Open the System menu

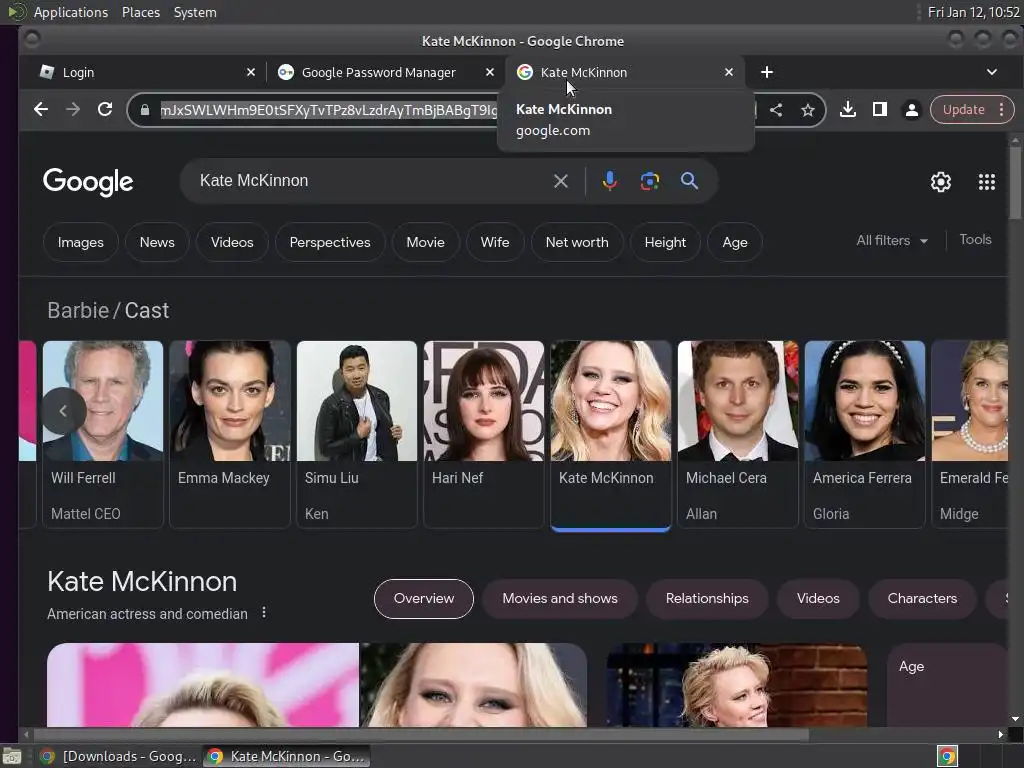(x=195, y=12)
